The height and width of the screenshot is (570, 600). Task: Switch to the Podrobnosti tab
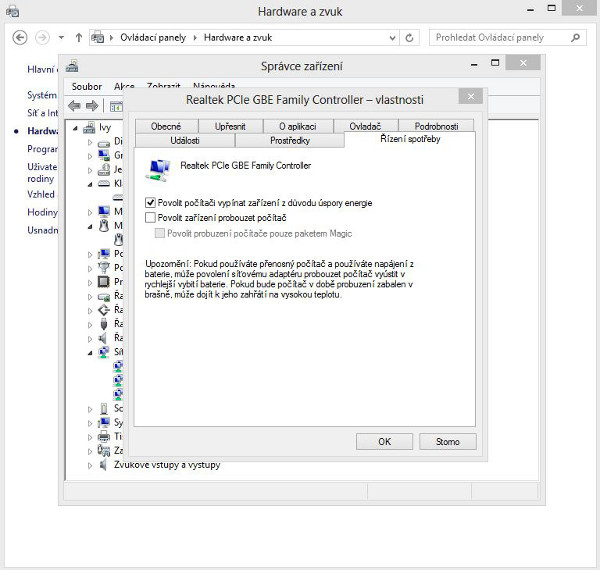pyautogui.click(x=436, y=126)
